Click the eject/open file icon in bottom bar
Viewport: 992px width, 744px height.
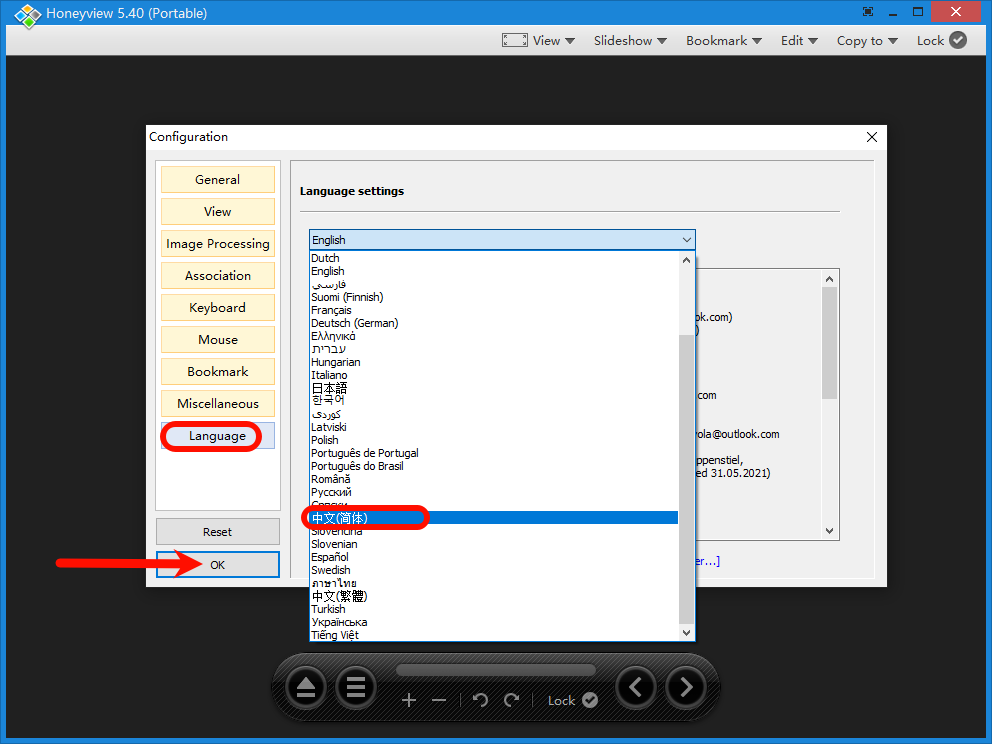(306, 687)
